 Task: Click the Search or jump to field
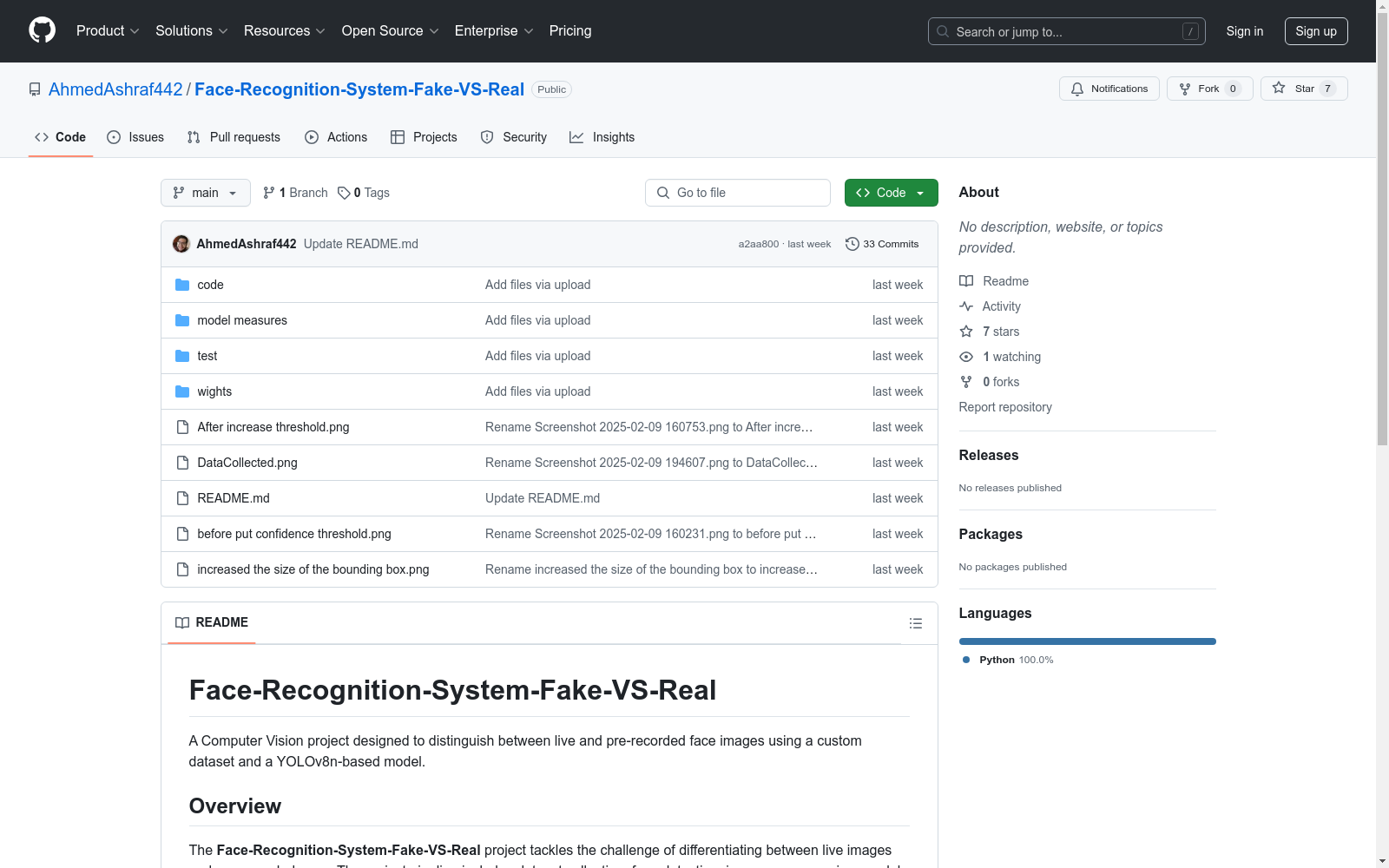pos(1067,31)
